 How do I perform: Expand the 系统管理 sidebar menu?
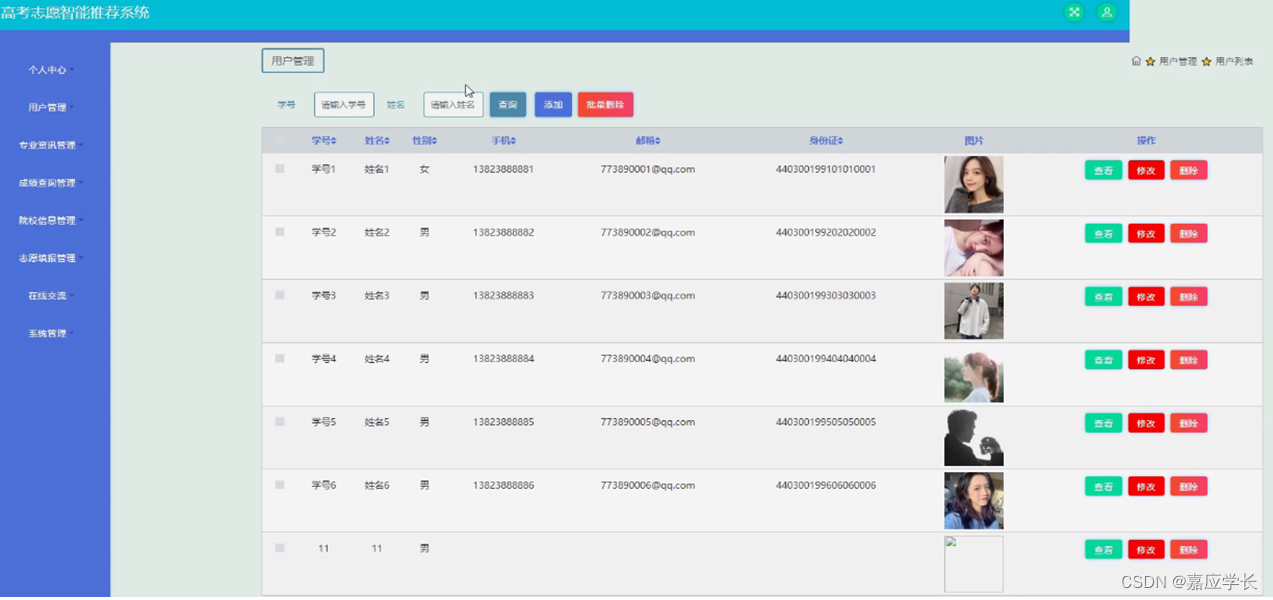pos(52,333)
